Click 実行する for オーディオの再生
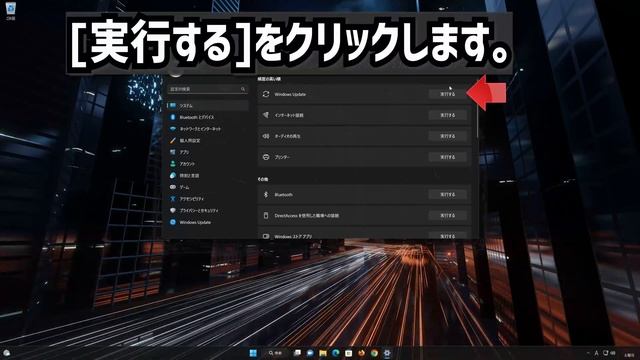The image size is (640, 360). 447,136
